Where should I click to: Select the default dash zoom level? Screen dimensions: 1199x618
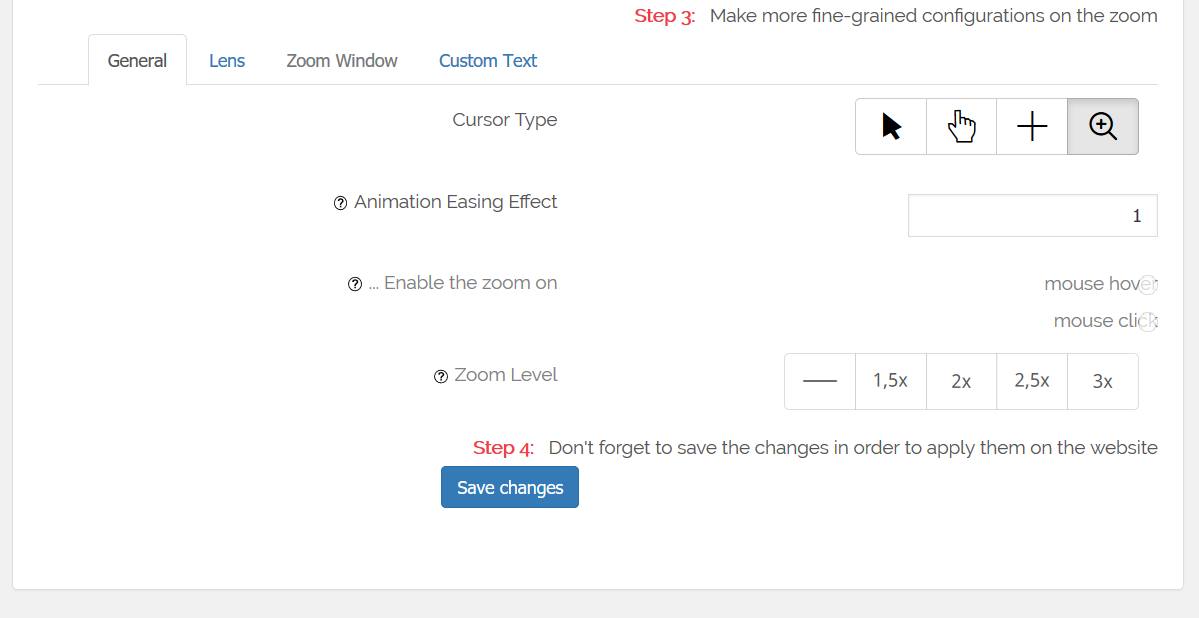pos(820,381)
